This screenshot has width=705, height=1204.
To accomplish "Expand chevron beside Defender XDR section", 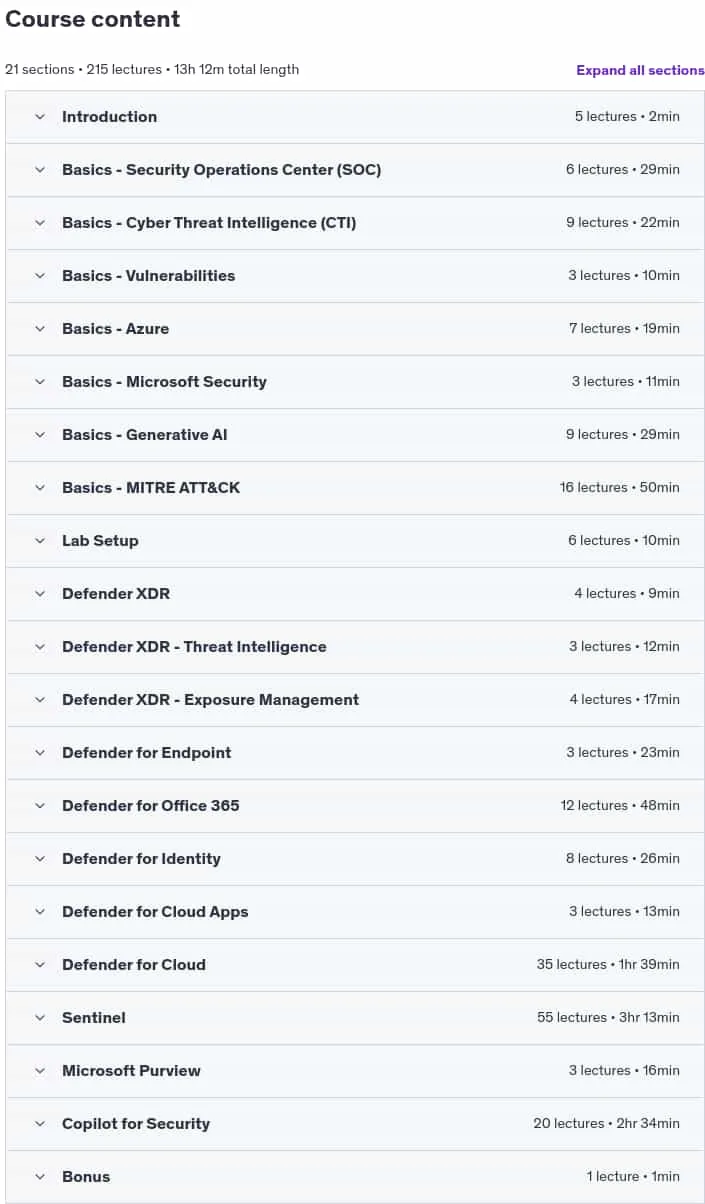I will 40,594.
